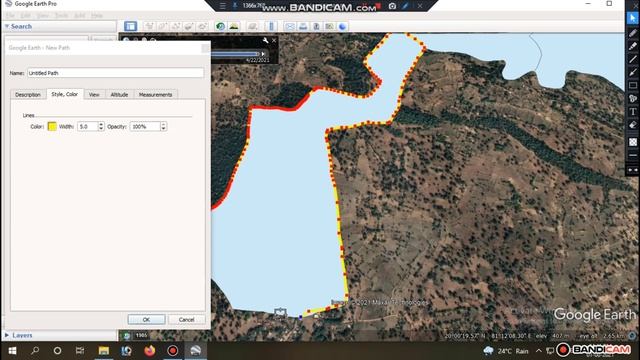The image size is (640, 360).
Task: Click Record a Tour toolbar icon
Action: 202,27
